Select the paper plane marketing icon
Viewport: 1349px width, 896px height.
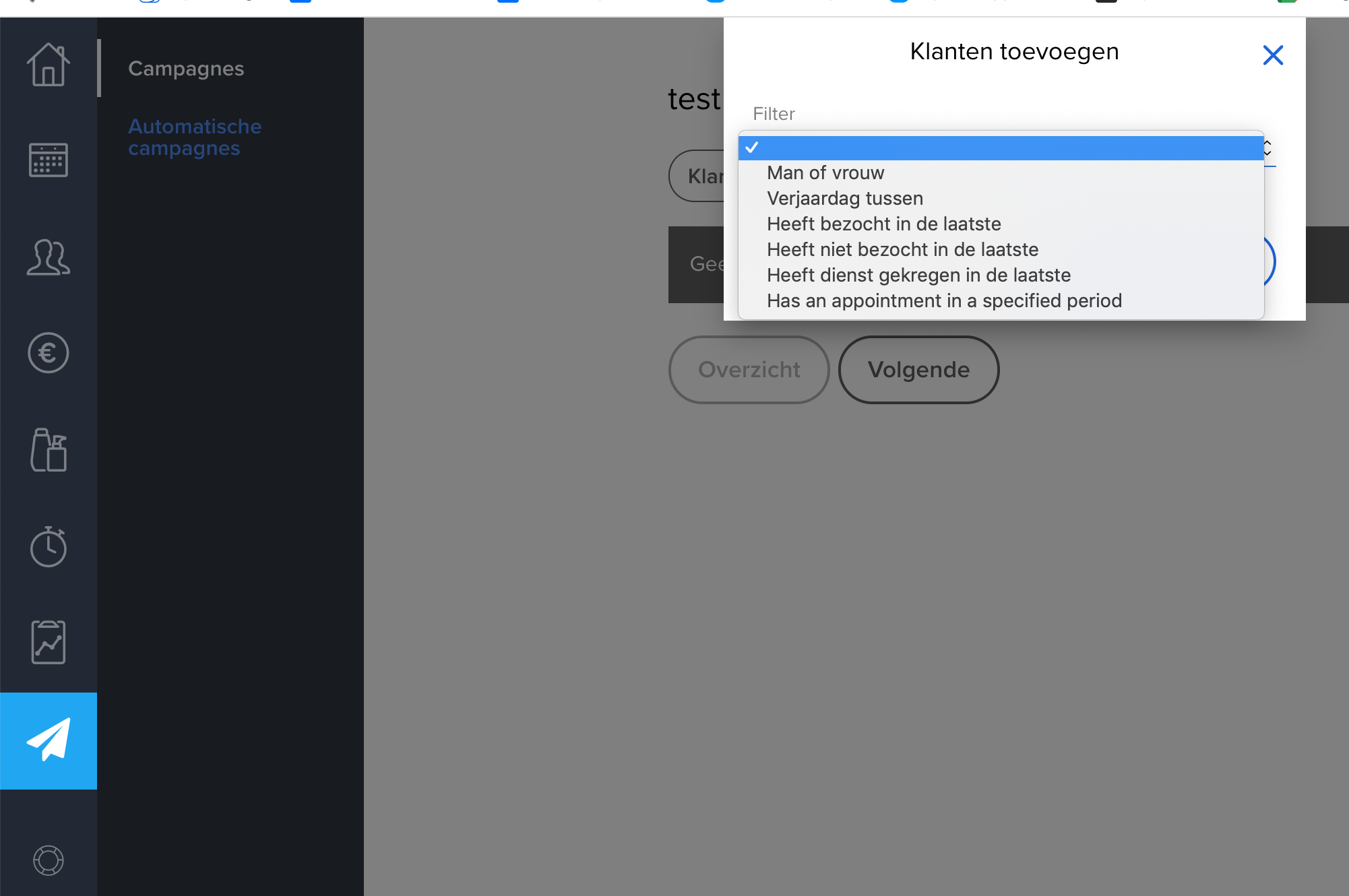[x=49, y=740]
